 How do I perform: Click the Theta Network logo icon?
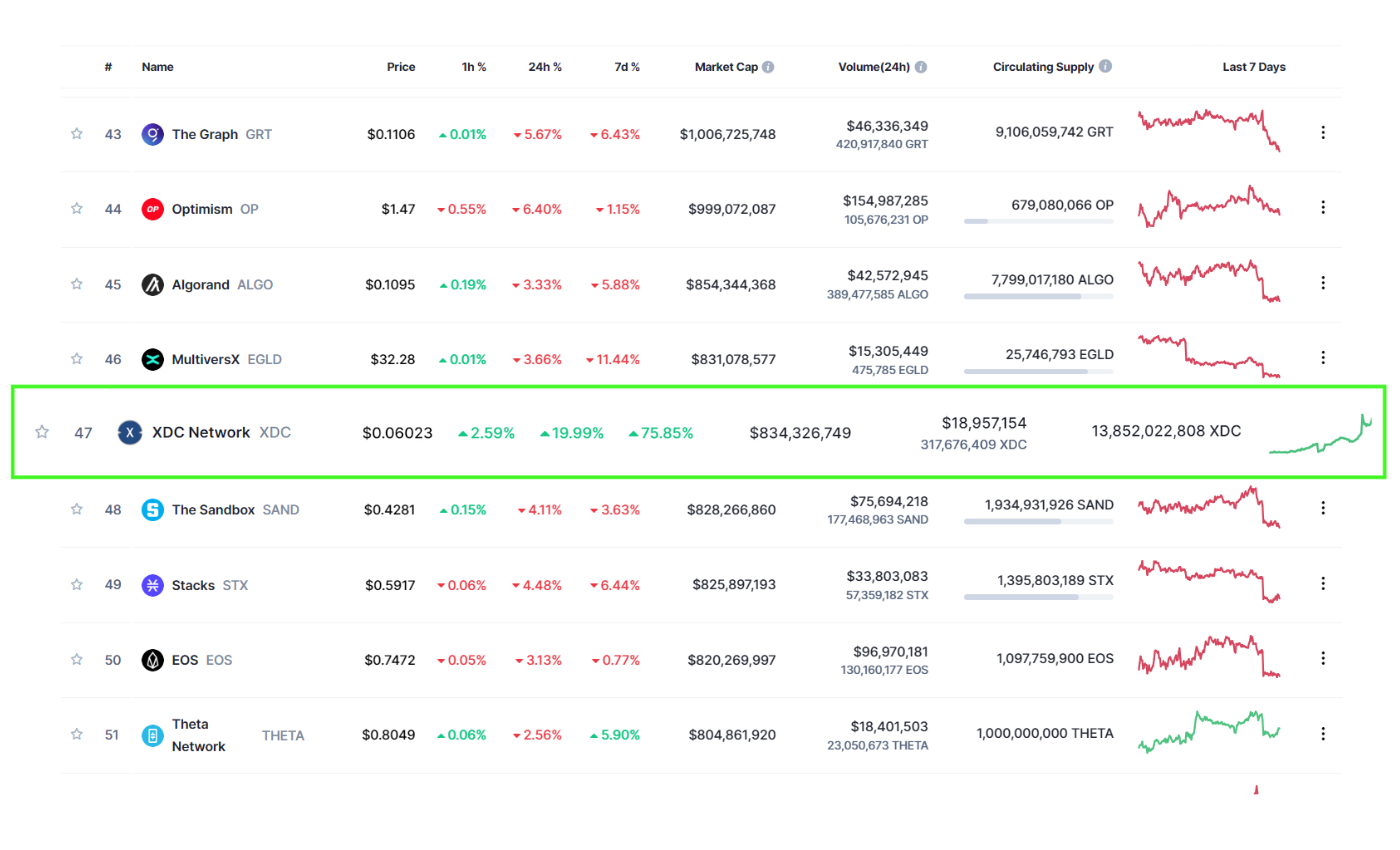pos(152,736)
